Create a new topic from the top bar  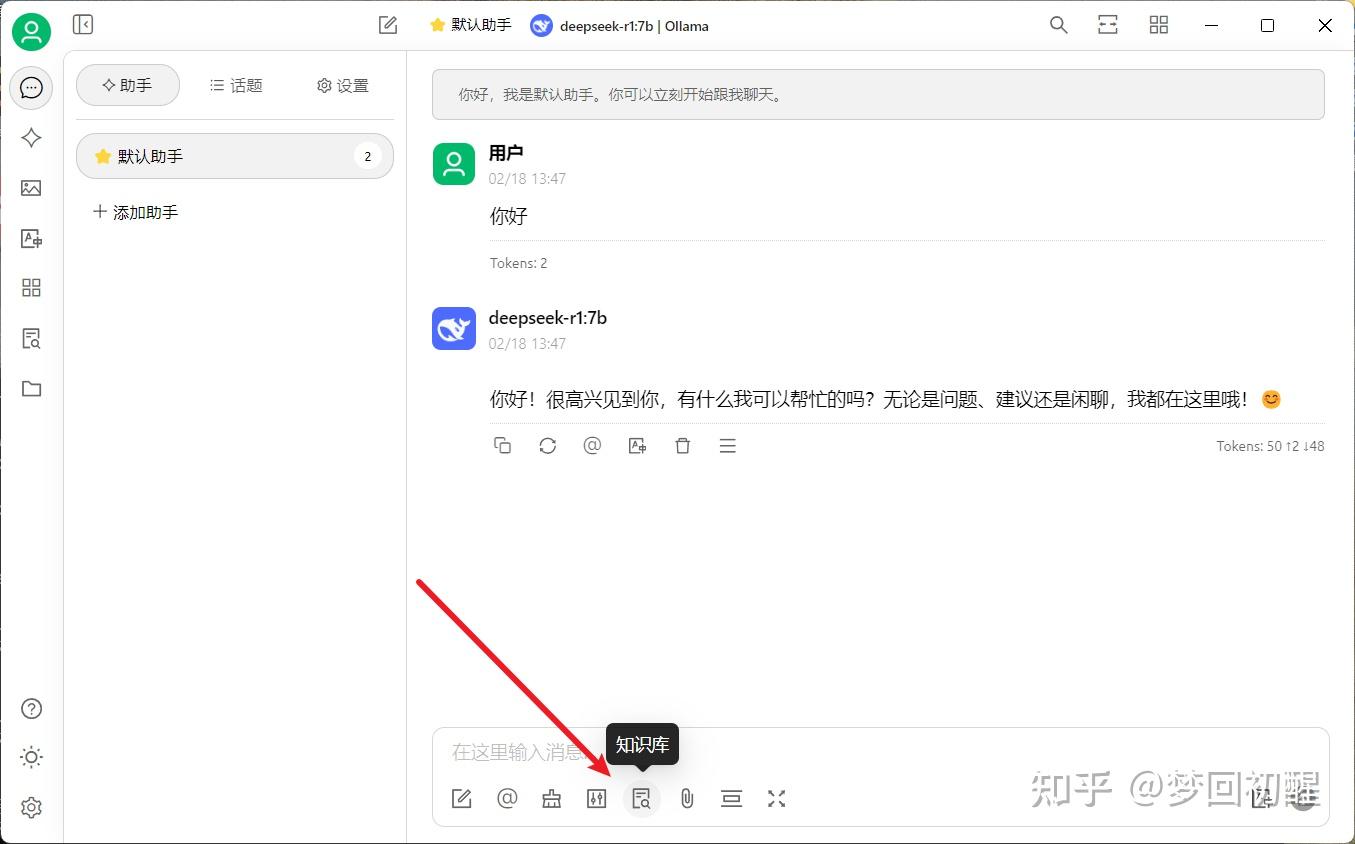click(x=388, y=25)
